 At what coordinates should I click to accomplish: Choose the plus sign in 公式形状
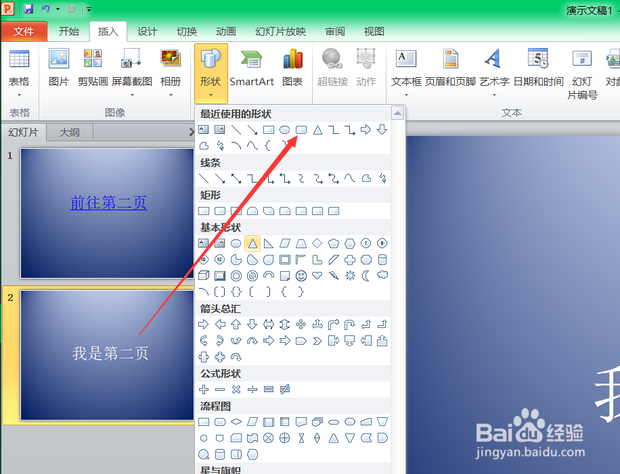click(x=204, y=389)
